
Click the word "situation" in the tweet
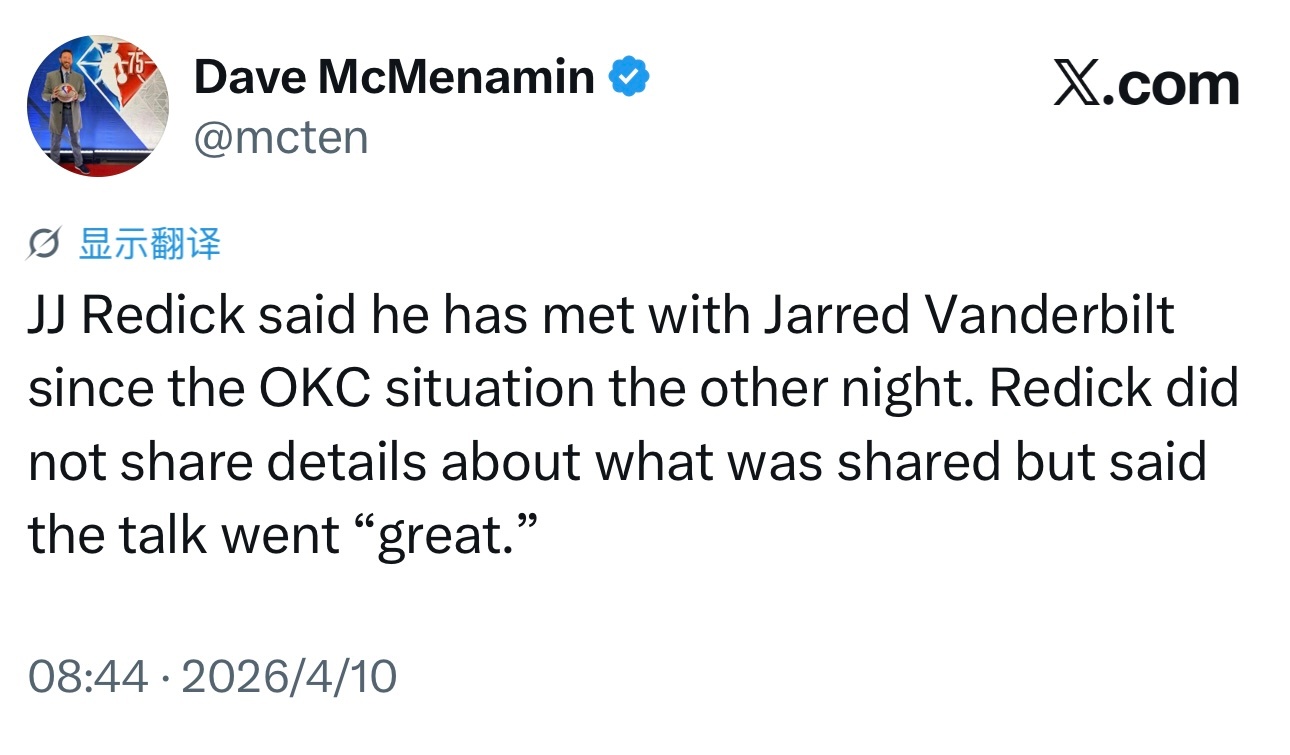point(490,389)
